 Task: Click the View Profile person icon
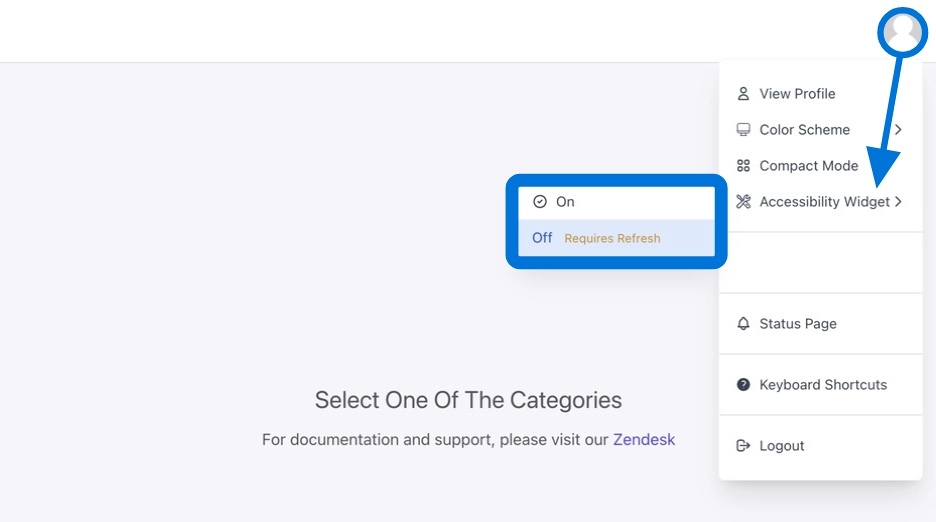tap(743, 94)
